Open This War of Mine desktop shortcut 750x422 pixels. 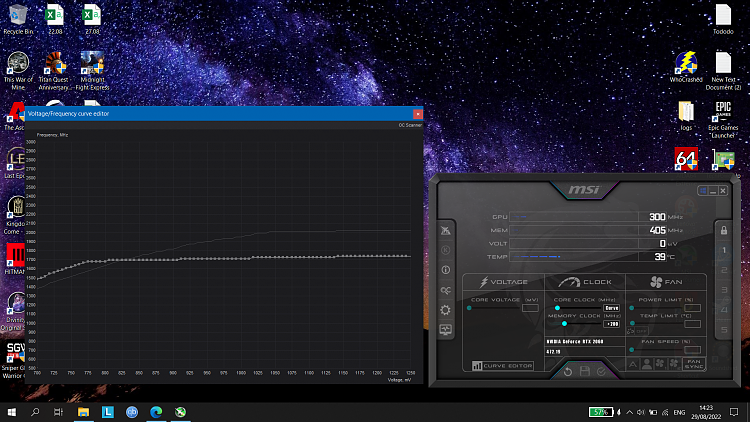[x=18, y=71]
